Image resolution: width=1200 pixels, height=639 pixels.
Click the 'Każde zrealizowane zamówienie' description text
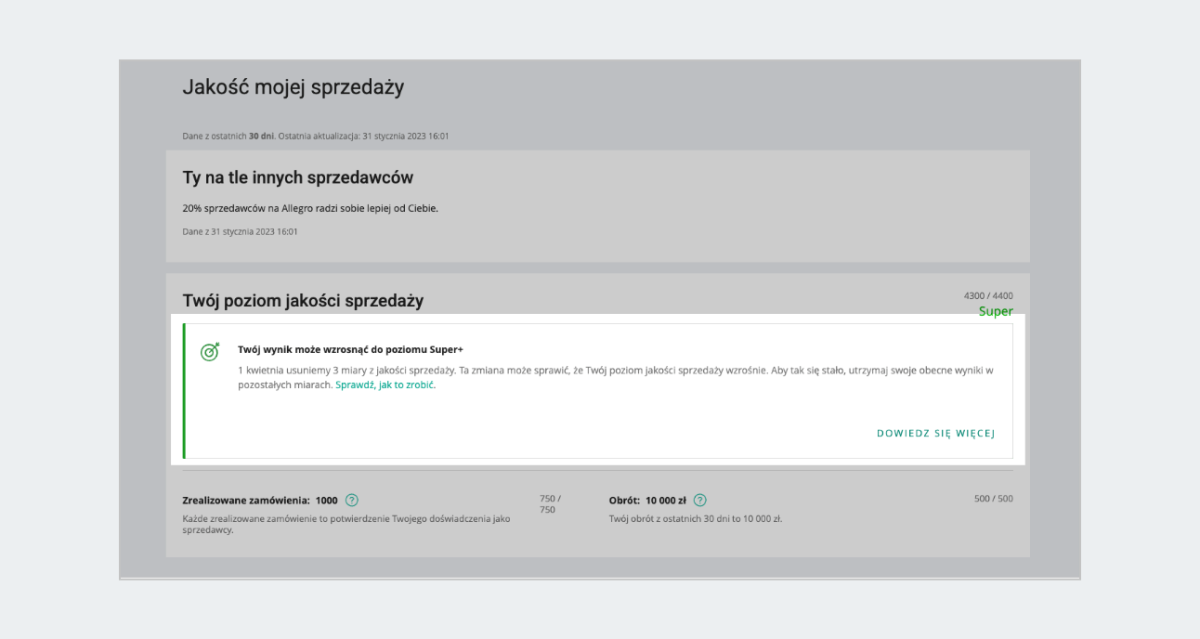click(347, 525)
